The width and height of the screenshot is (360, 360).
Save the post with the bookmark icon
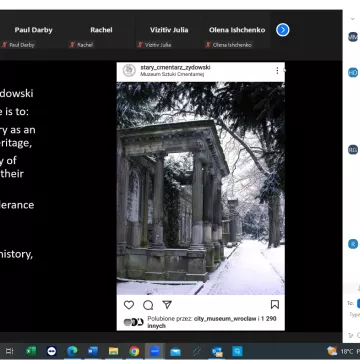click(x=275, y=305)
